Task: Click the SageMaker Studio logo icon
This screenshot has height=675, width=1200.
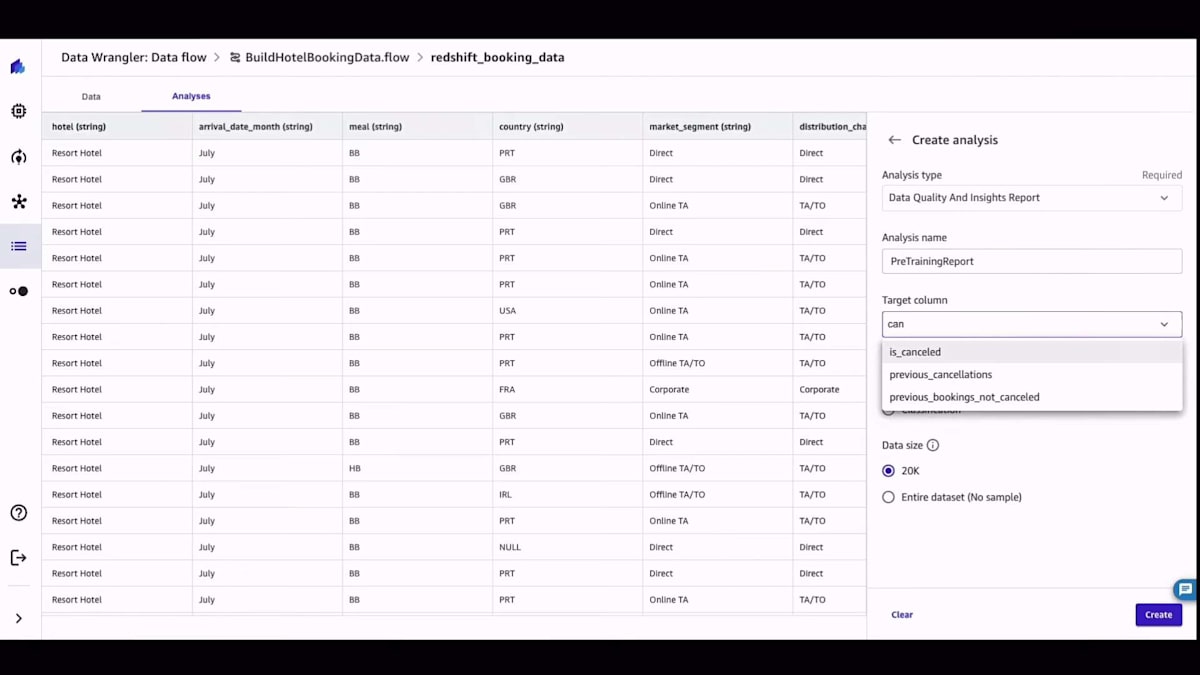Action: coord(18,67)
